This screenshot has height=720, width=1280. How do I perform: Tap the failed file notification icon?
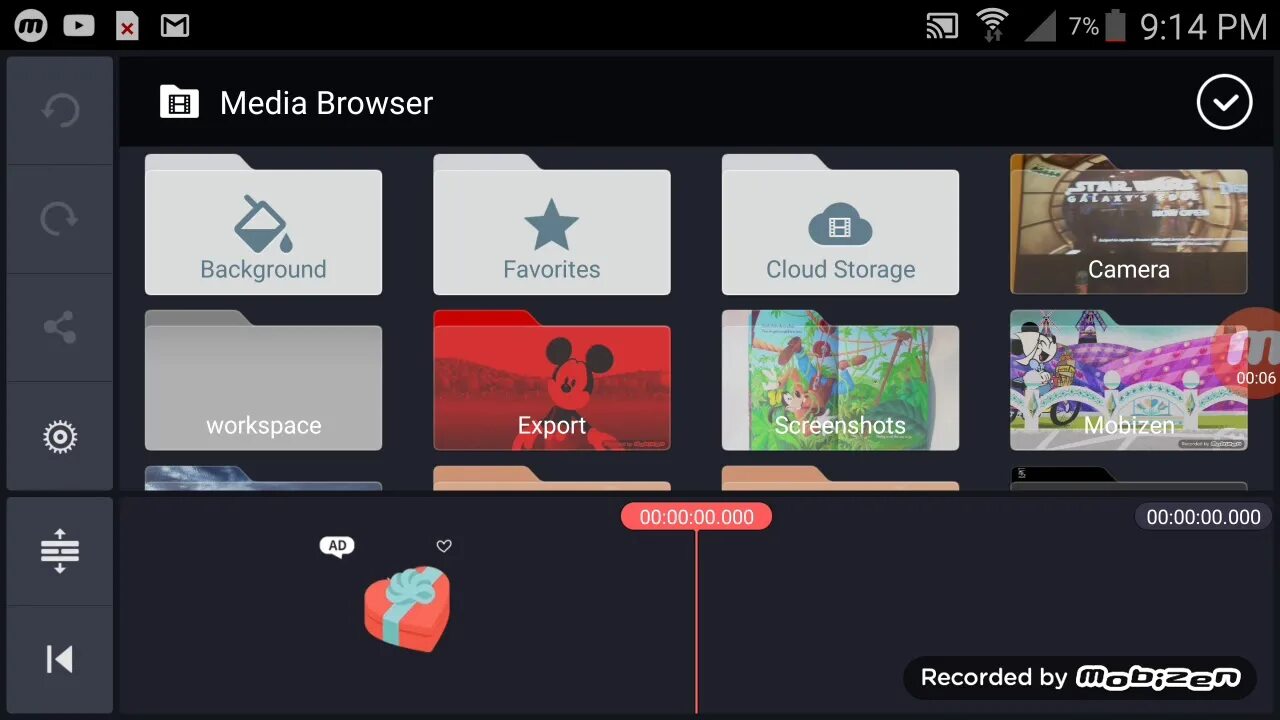[x=127, y=26]
